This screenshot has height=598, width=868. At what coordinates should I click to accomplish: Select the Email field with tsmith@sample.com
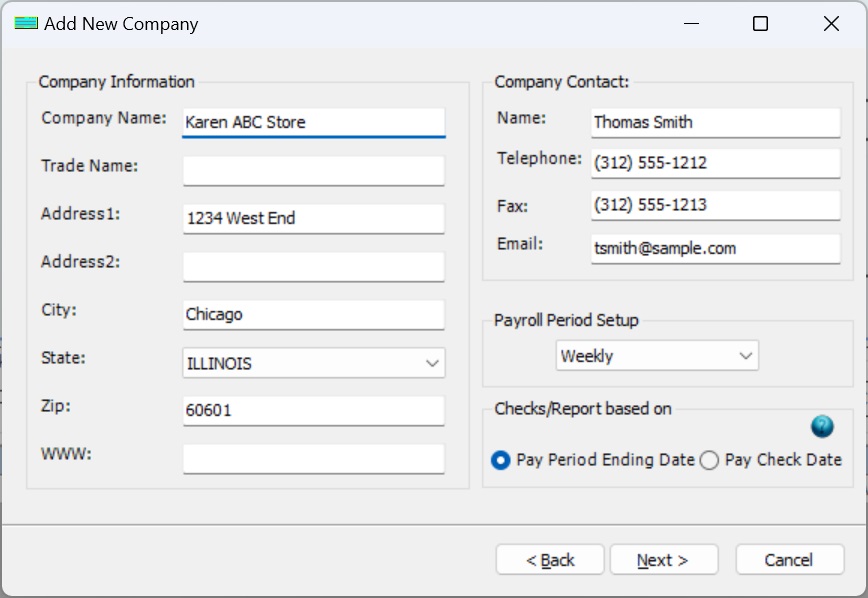(x=715, y=248)
